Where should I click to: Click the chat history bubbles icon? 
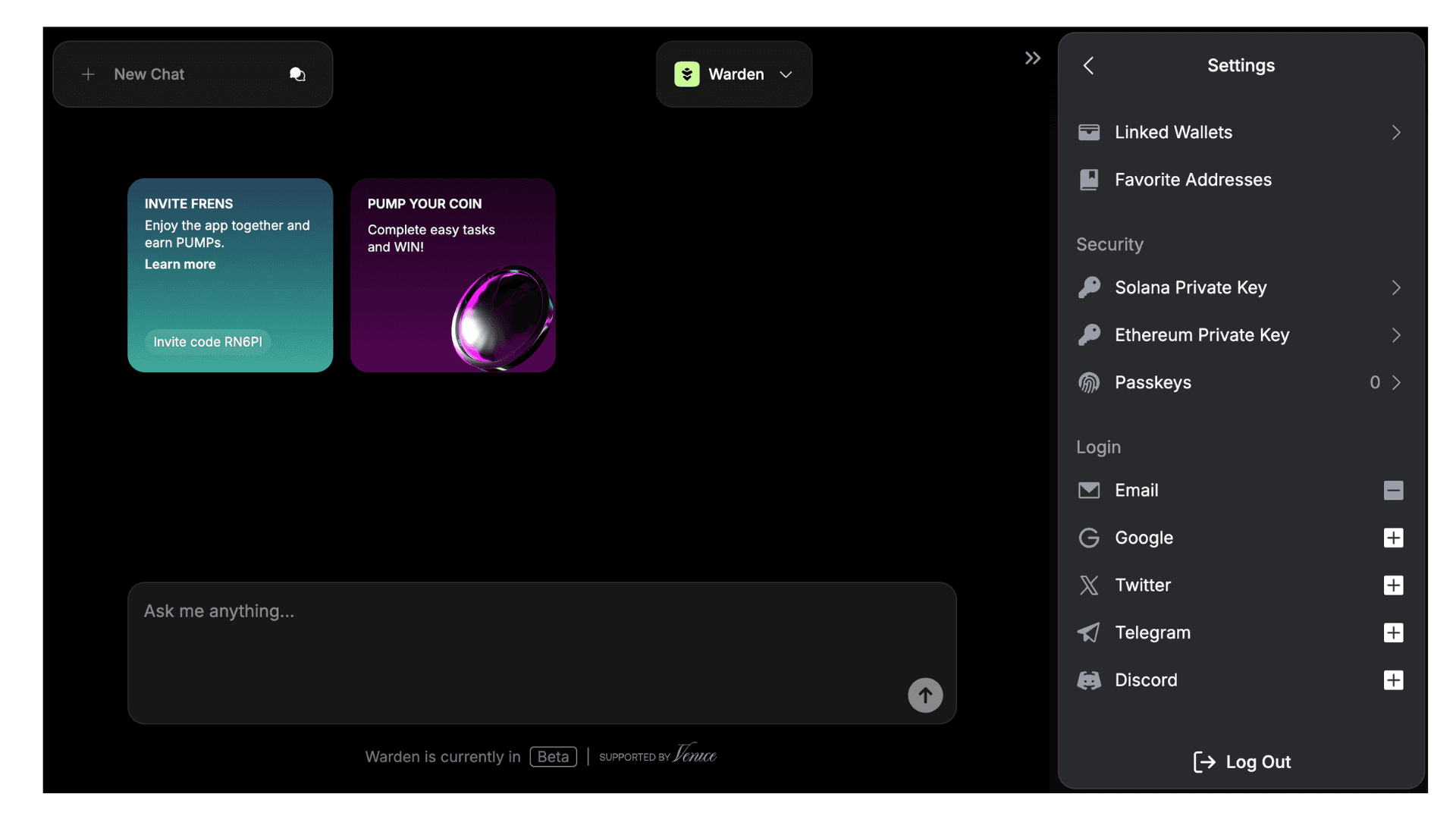click(x=297, y=74)
